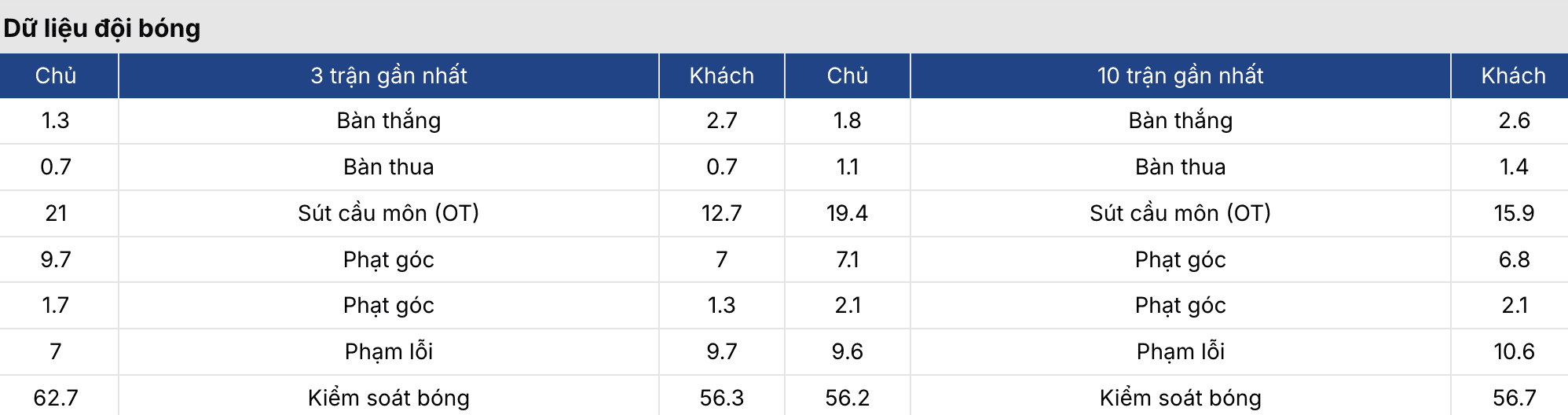Select the 12.7 cell in Khách column
Viewport: 1568px width, 415px height.
point(721,213)
